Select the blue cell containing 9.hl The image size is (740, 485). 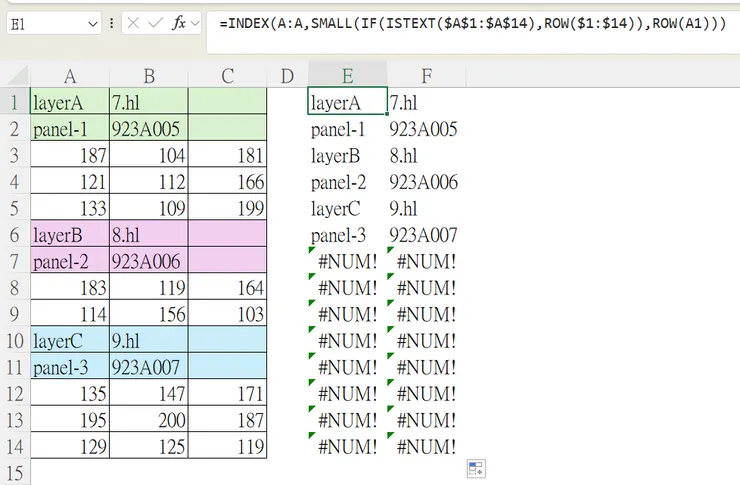(148, 340)
